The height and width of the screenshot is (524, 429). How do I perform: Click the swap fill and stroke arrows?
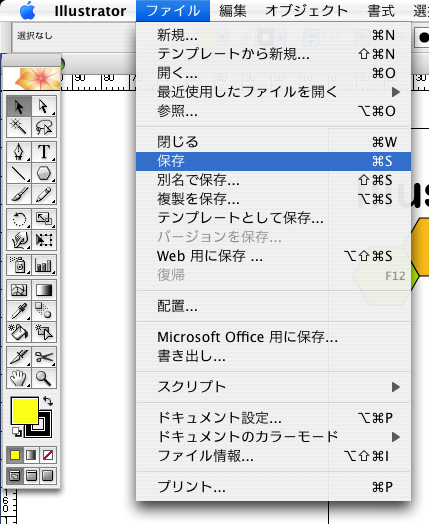48,401
